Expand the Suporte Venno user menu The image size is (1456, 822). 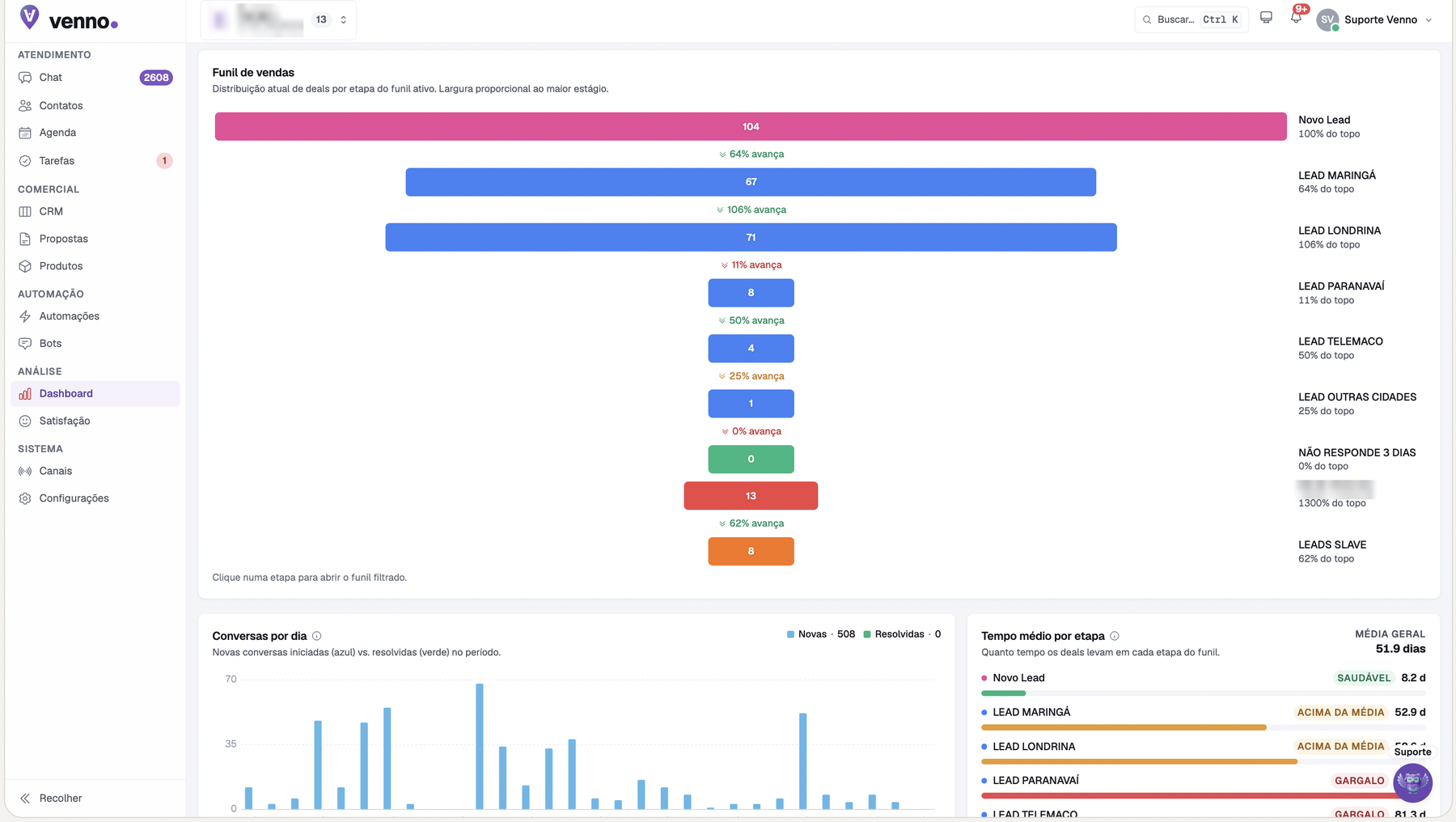(x=1374, y=19)
